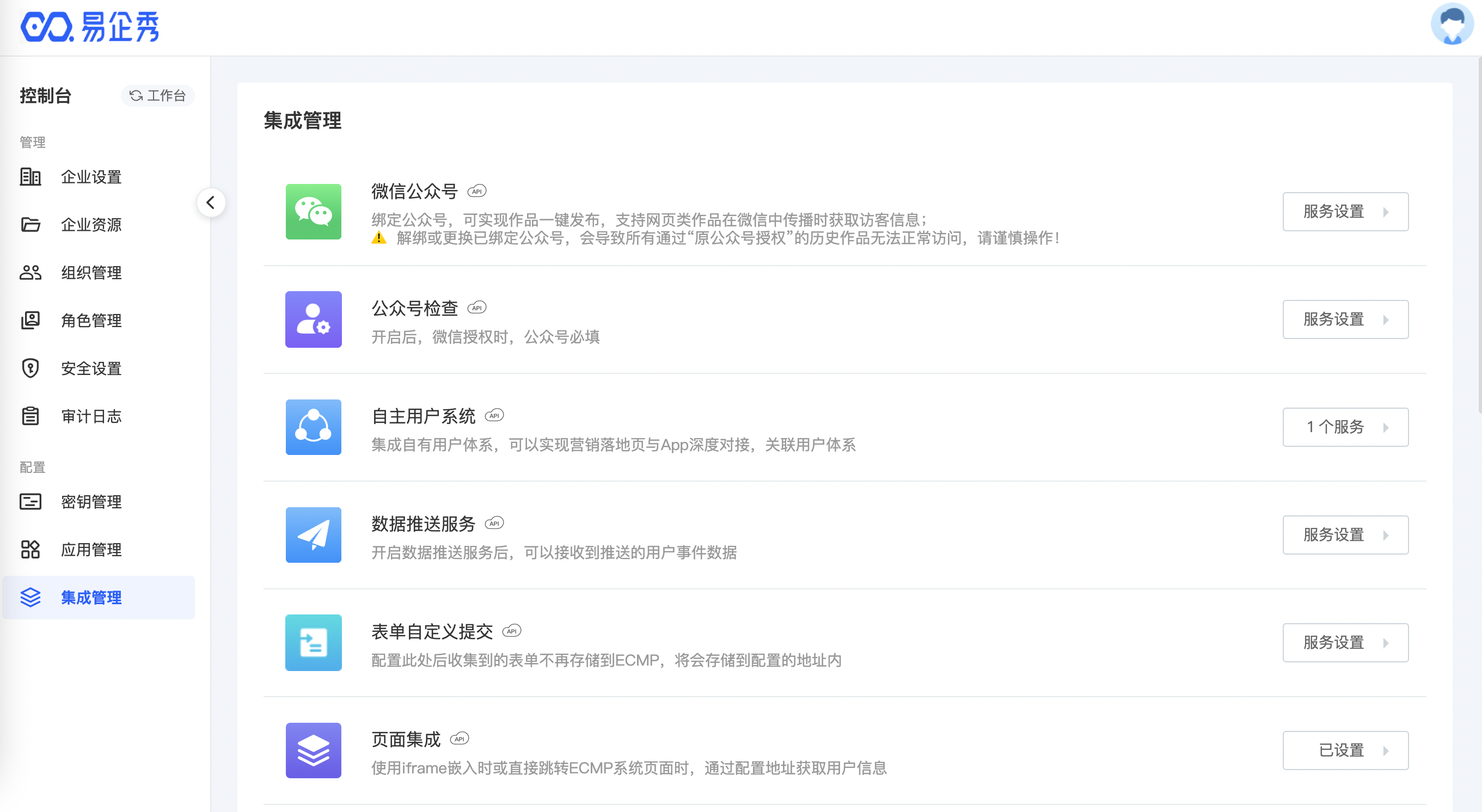
Task: Click the 页面集成 title
Action: click(406, 740)
